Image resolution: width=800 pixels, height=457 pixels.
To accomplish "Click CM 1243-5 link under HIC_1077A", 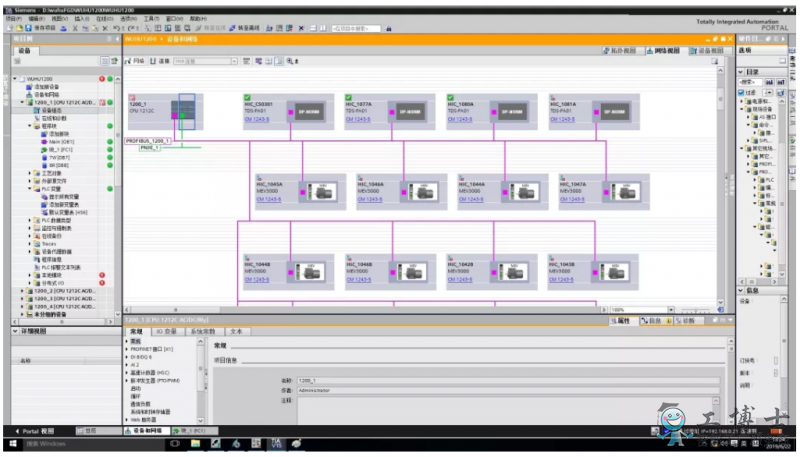I will [358, 119].
